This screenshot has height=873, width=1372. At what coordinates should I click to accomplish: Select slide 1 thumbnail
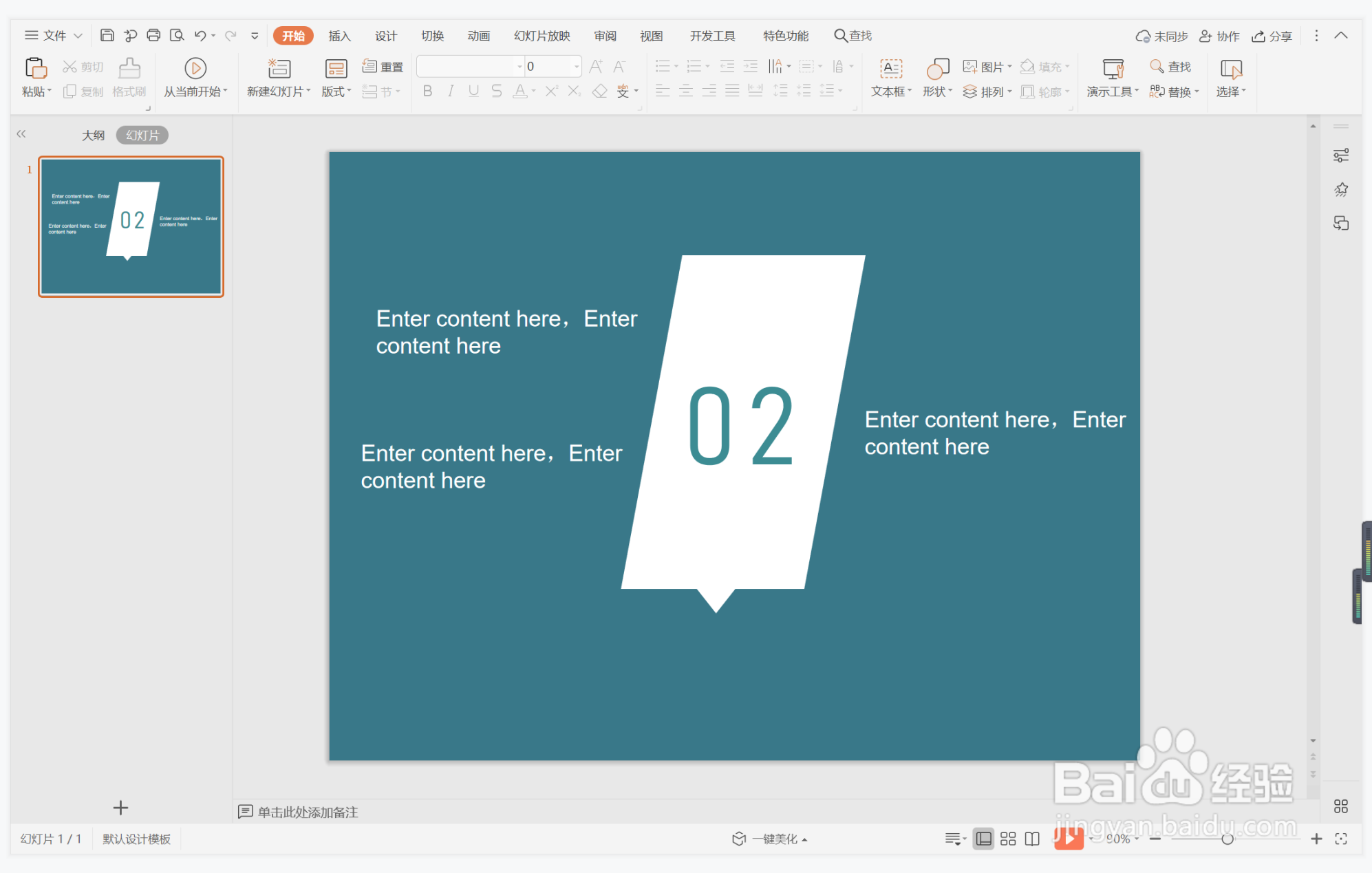[x=131, y=227]
